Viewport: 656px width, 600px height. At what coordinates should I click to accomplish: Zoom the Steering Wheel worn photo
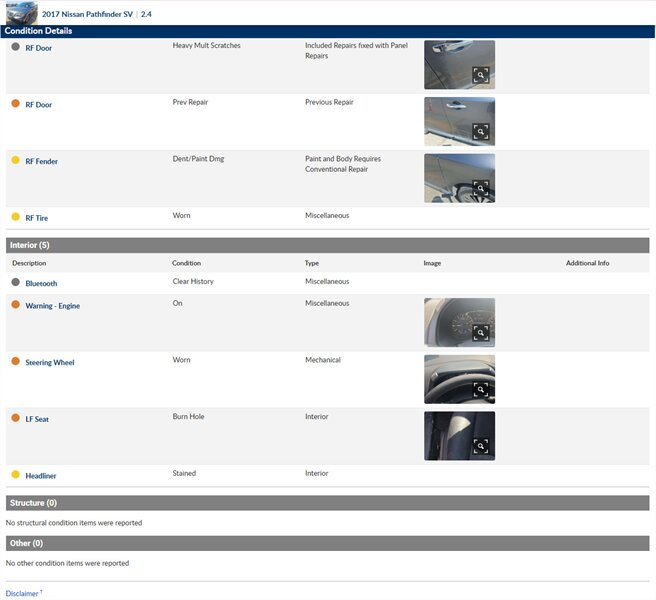480,390
